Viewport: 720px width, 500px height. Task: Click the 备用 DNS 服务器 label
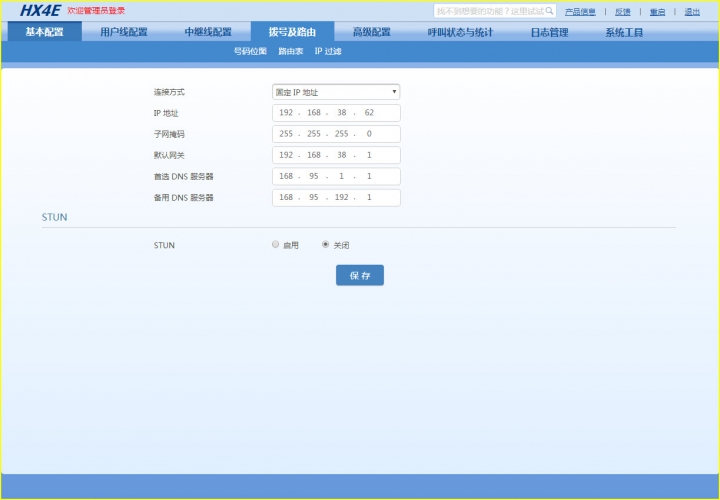pos(184,198)
